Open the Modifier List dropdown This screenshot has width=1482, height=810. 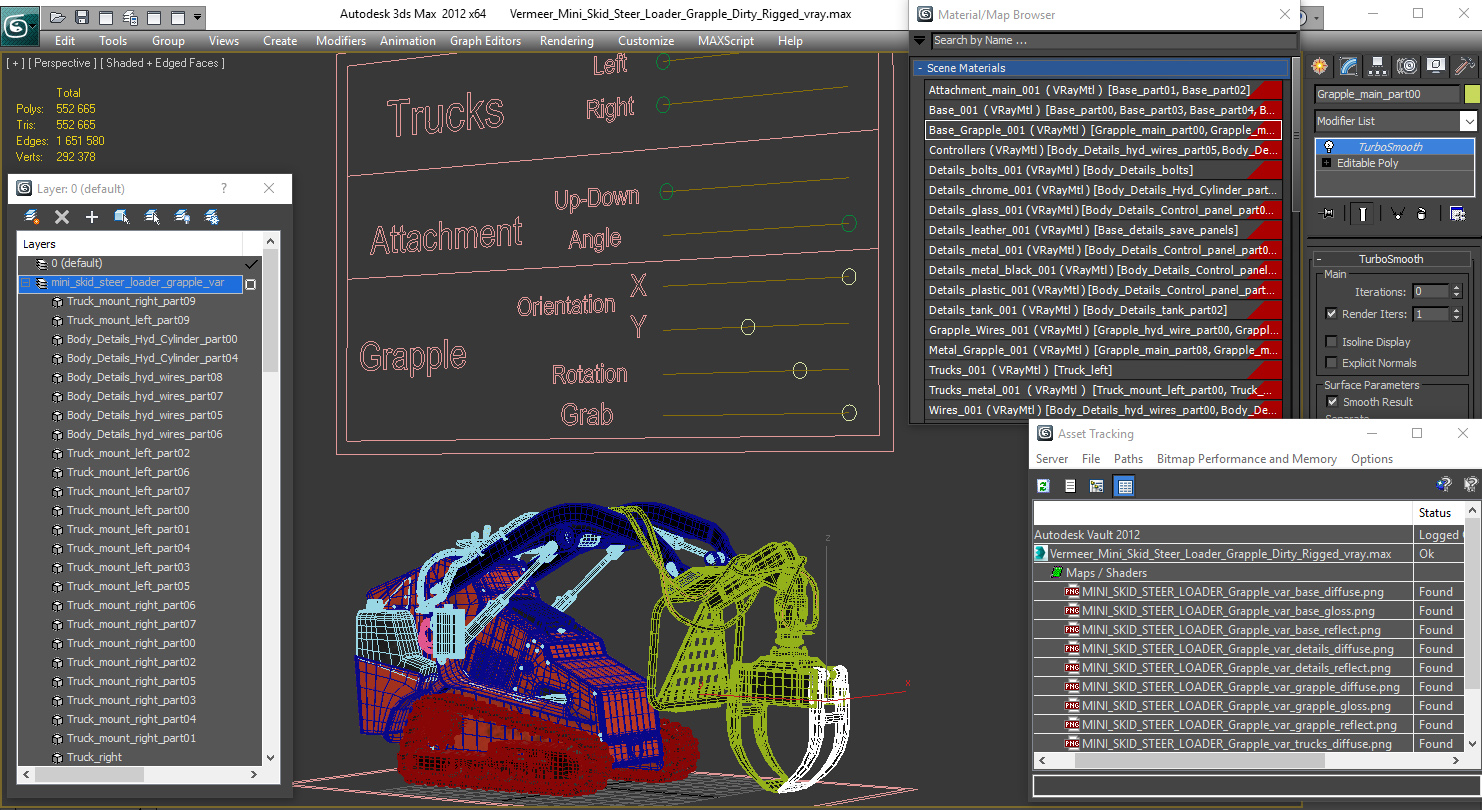[1468, 121]
